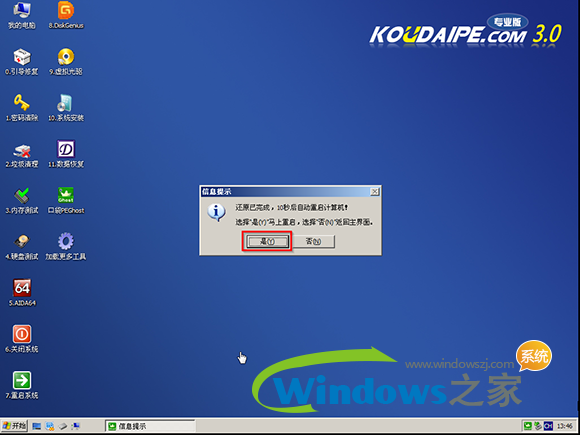This screenshot has height=435, width=580.
Task: Click the show desktop quick launch icon
Action: [36, 426]
